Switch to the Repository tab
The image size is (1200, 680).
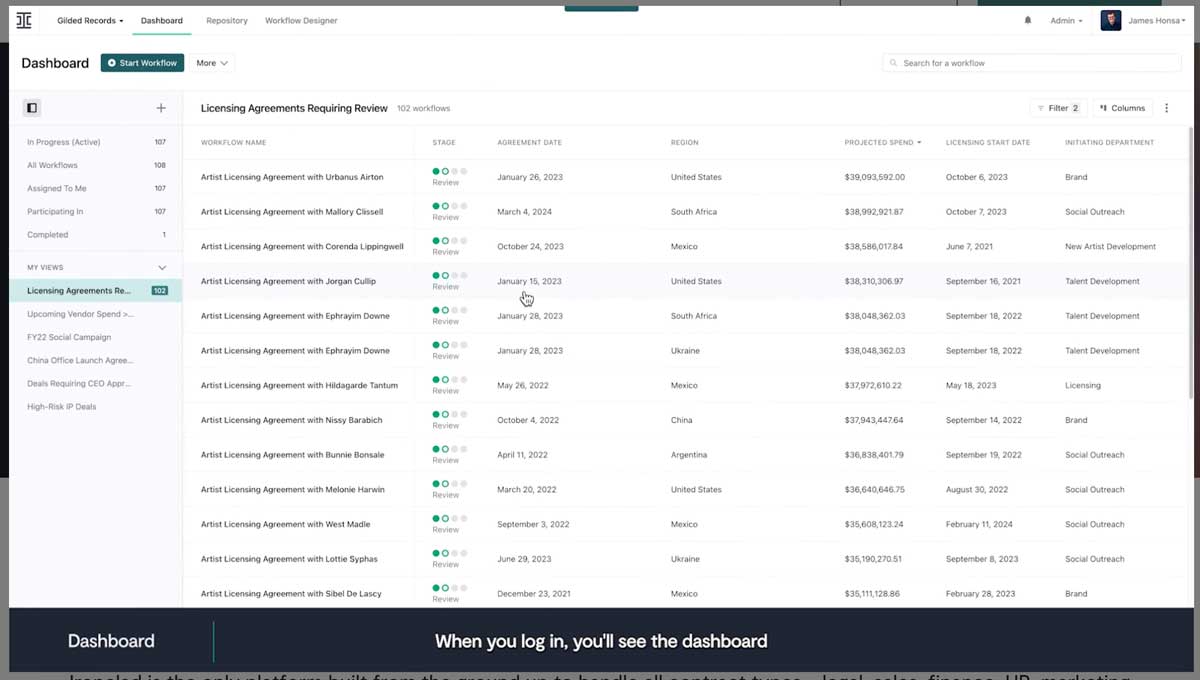point(227,19)
